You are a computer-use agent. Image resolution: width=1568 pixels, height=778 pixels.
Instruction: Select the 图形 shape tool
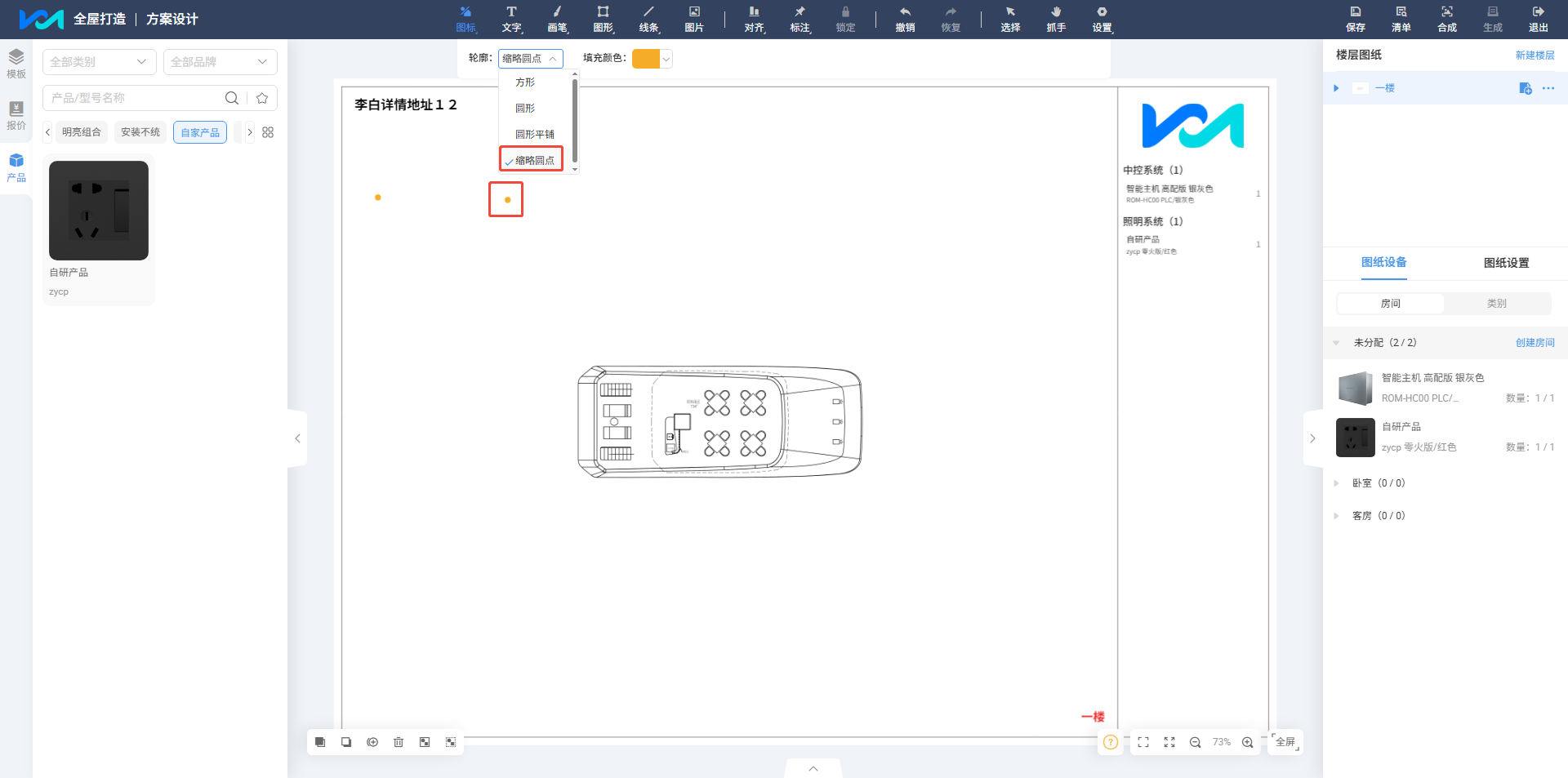(x=603, y=19)
